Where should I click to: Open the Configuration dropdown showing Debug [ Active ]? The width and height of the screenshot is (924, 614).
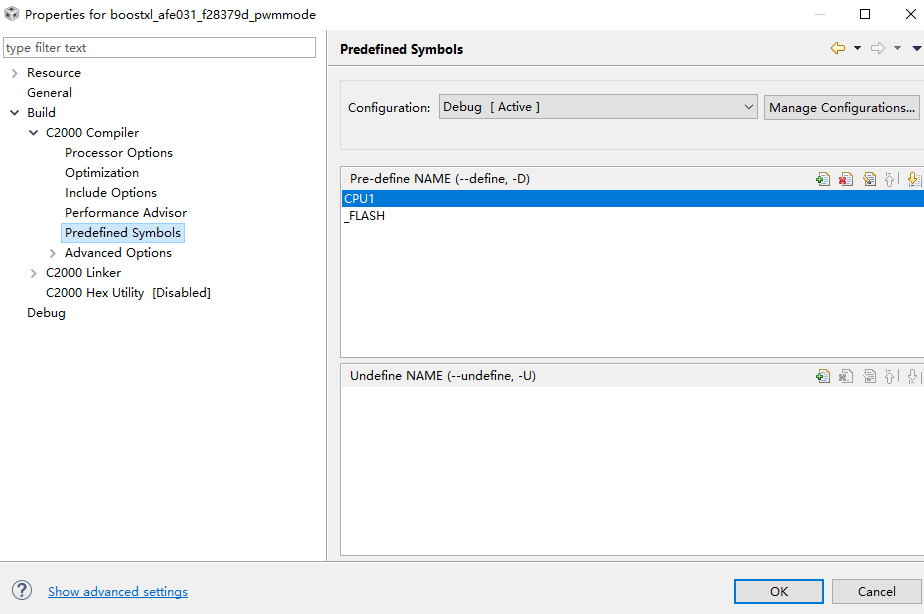point(598,107)
